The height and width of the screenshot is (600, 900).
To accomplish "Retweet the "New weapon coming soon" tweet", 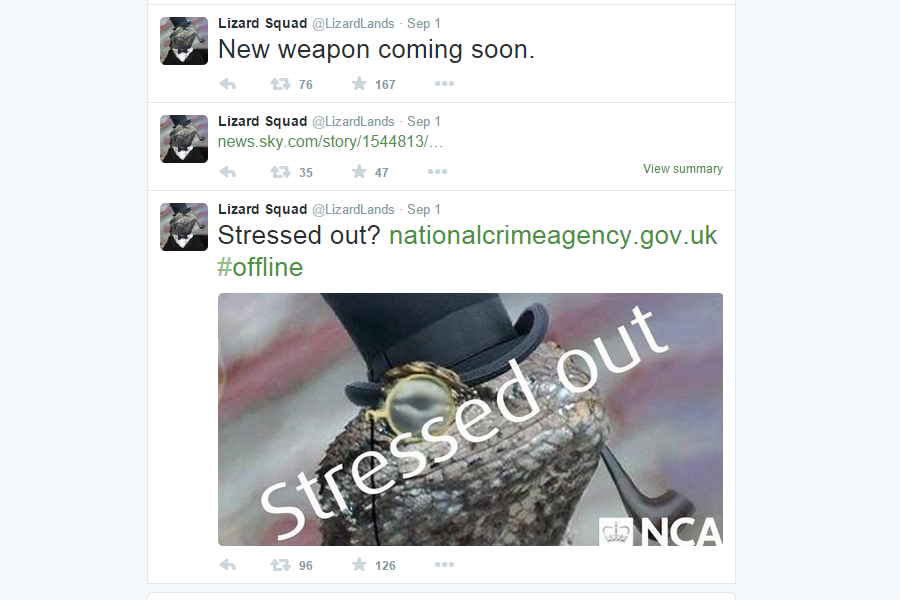I will [x=281, y=84].
